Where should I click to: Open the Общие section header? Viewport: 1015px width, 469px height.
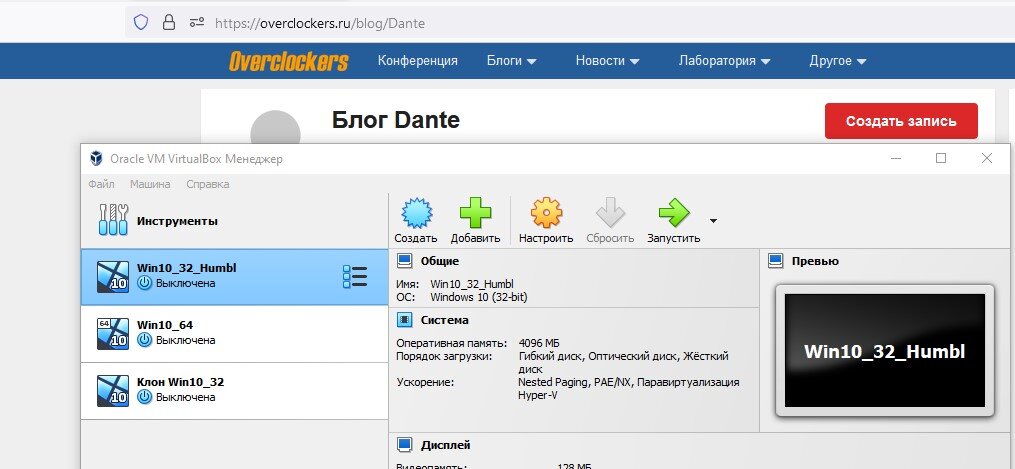[x=440, y=261]
